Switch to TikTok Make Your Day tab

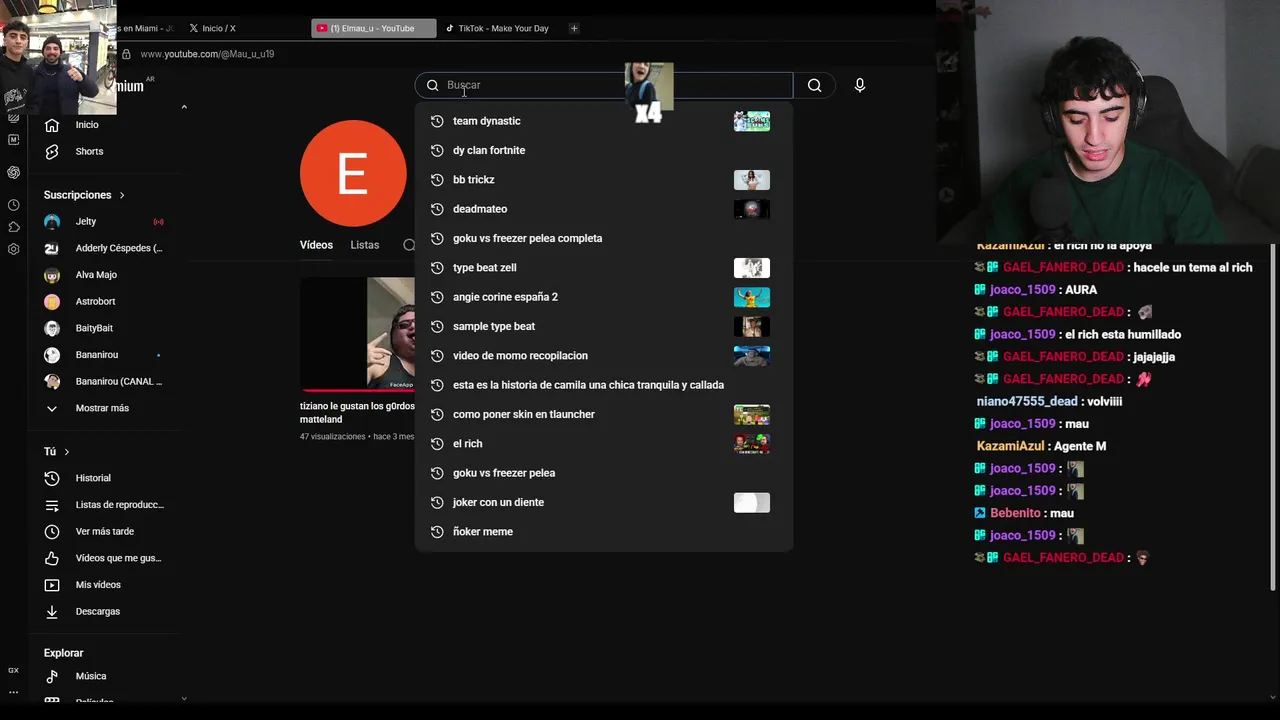[x=497, y=28]
